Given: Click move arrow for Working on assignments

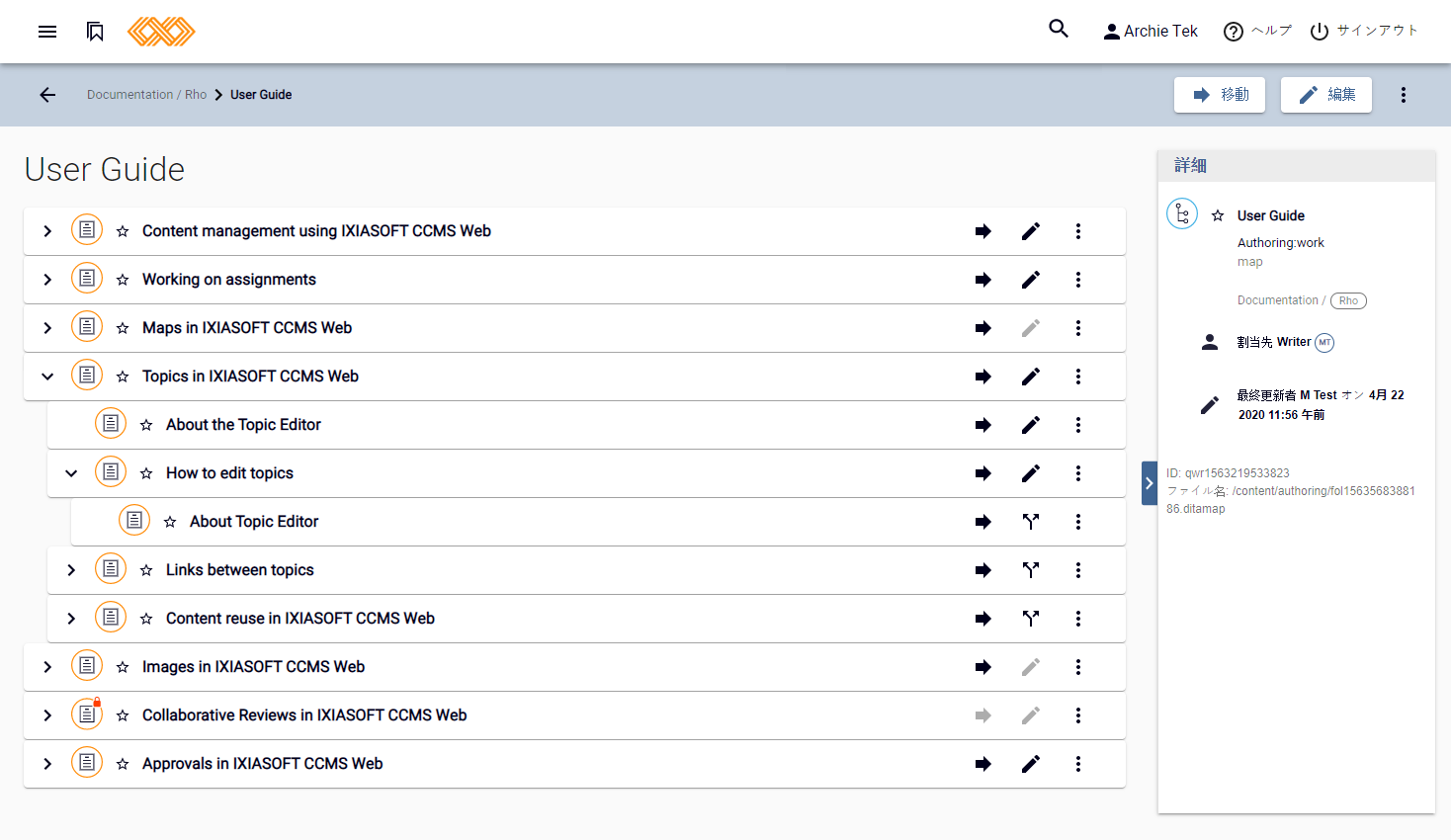Looking at the screenshot, I should click(983, 280).
